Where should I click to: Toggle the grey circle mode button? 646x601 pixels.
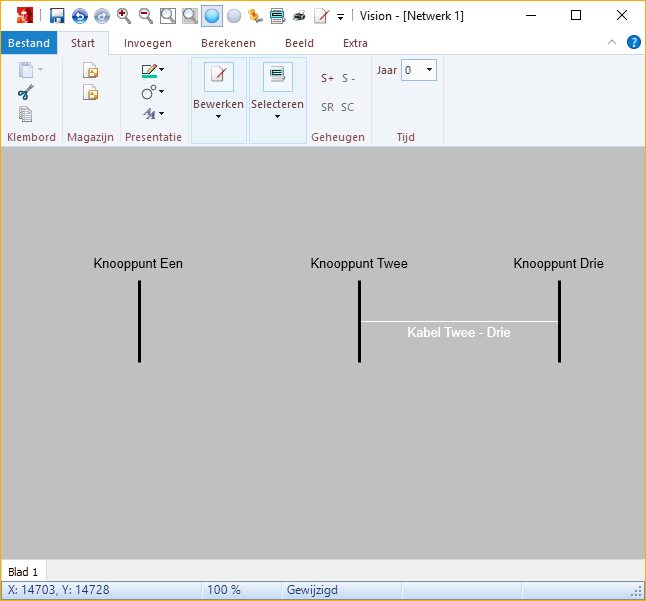click(234, 15)
